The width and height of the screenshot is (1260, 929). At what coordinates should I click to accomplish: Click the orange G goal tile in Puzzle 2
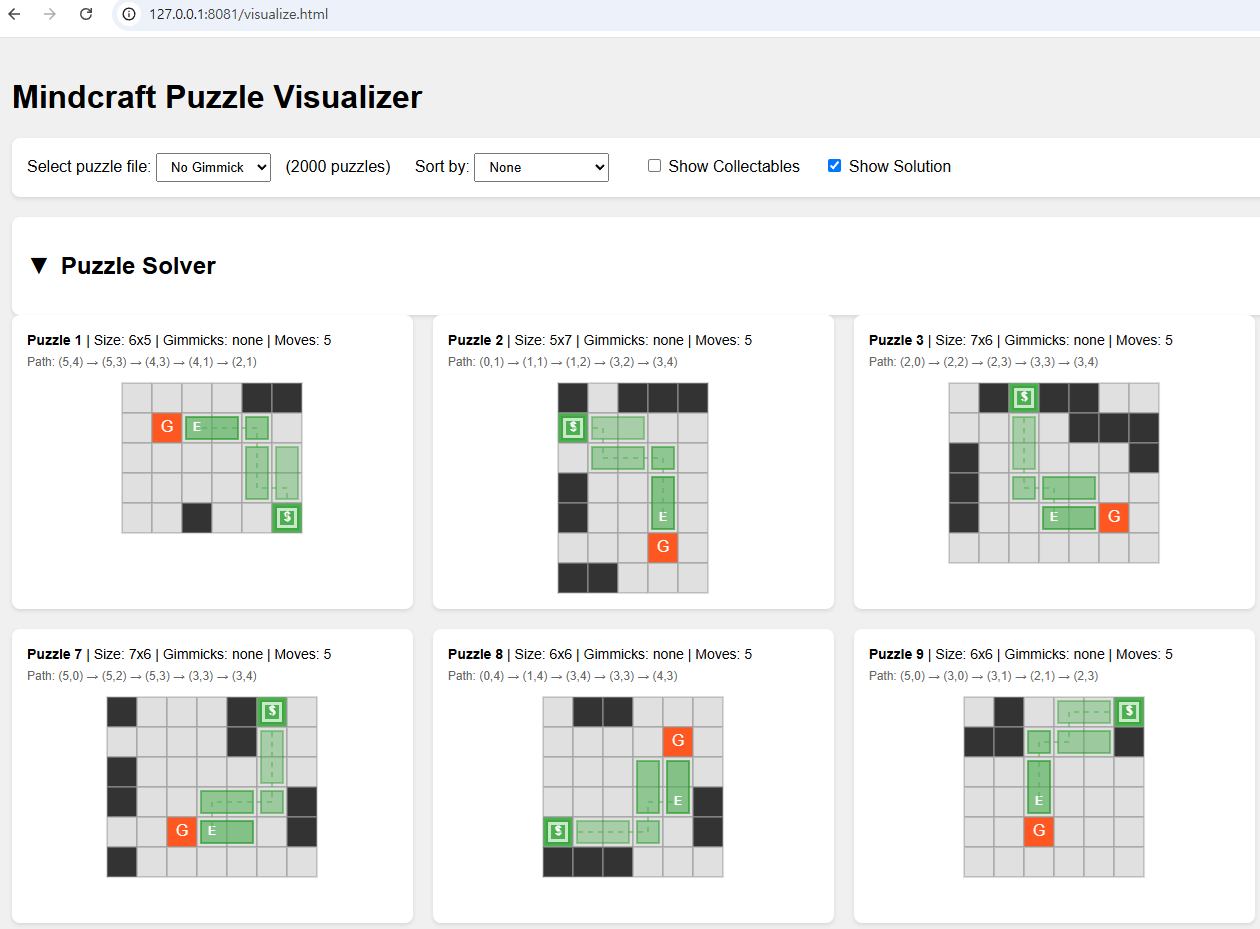pos(663,547)
